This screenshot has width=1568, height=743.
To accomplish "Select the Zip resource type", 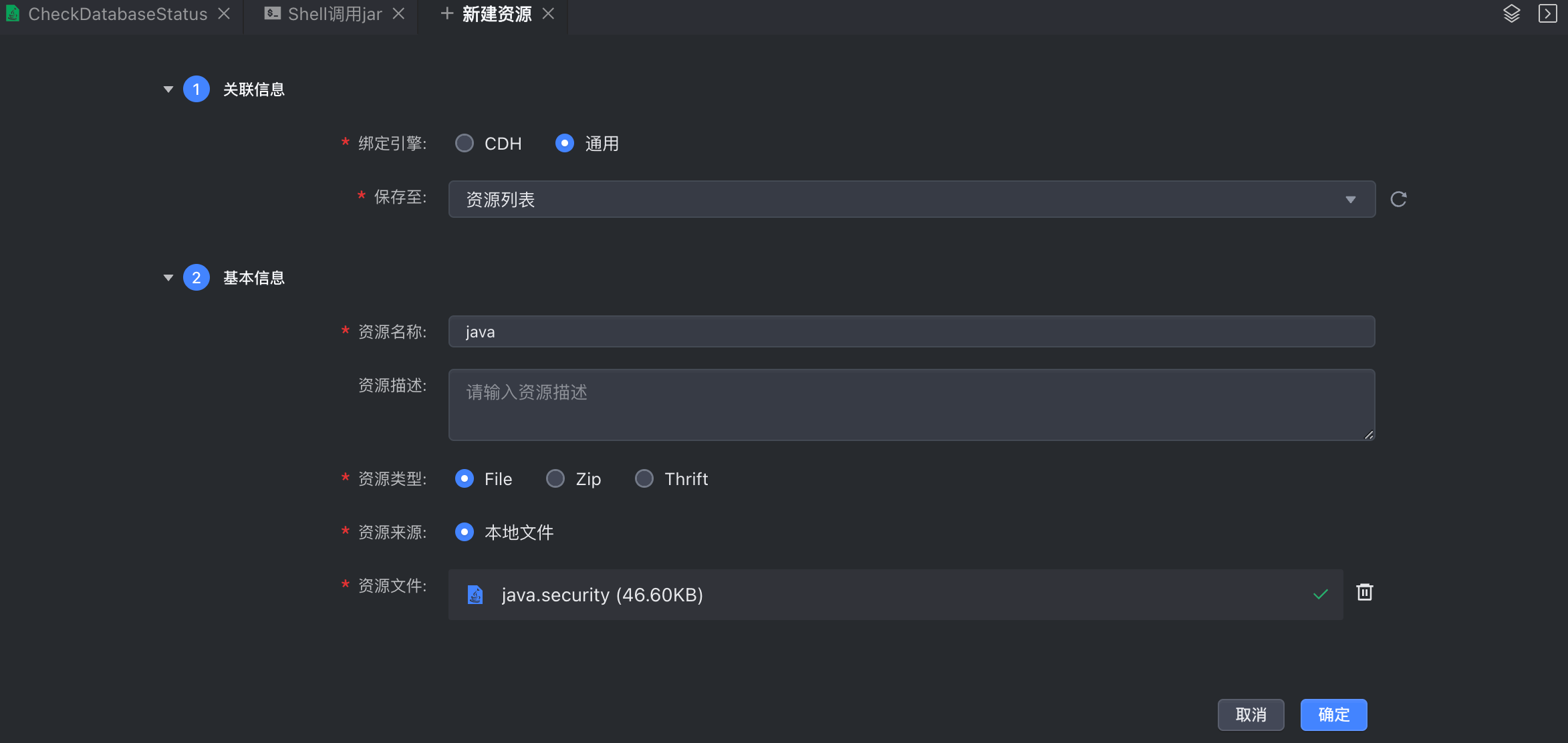I will click(x=555, y=479).
